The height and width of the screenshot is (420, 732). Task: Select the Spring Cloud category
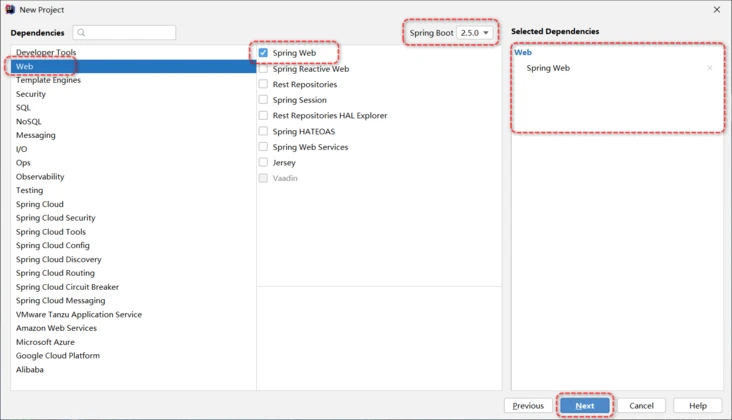coord(134,204)
